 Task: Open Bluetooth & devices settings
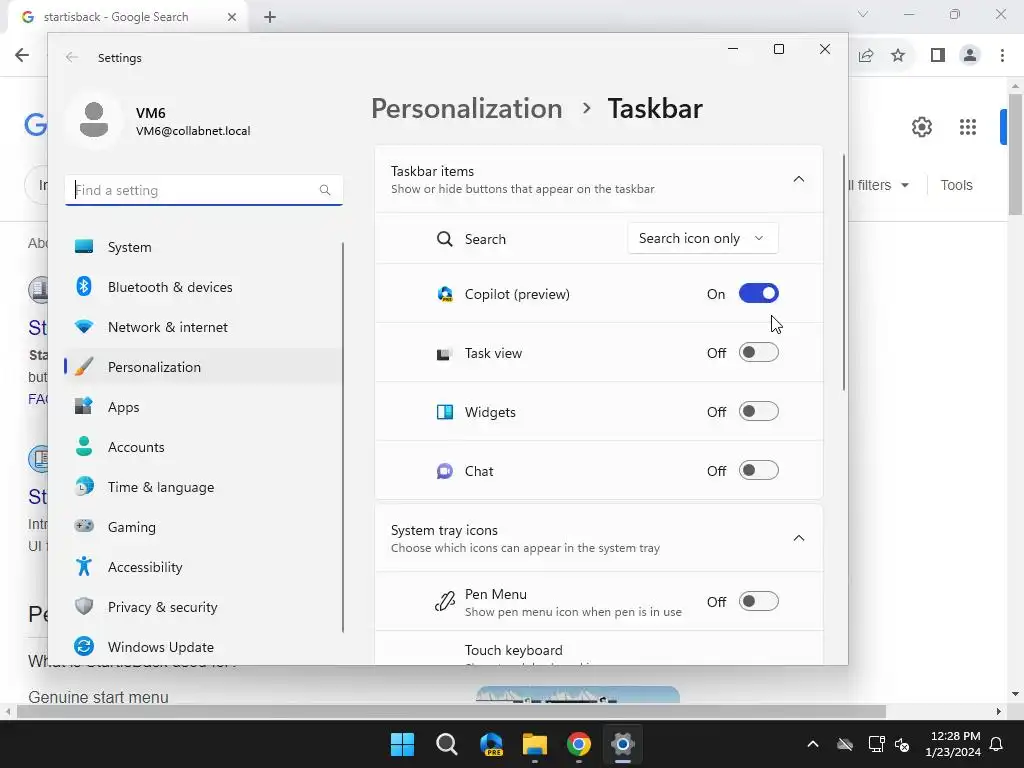(202, 287)
